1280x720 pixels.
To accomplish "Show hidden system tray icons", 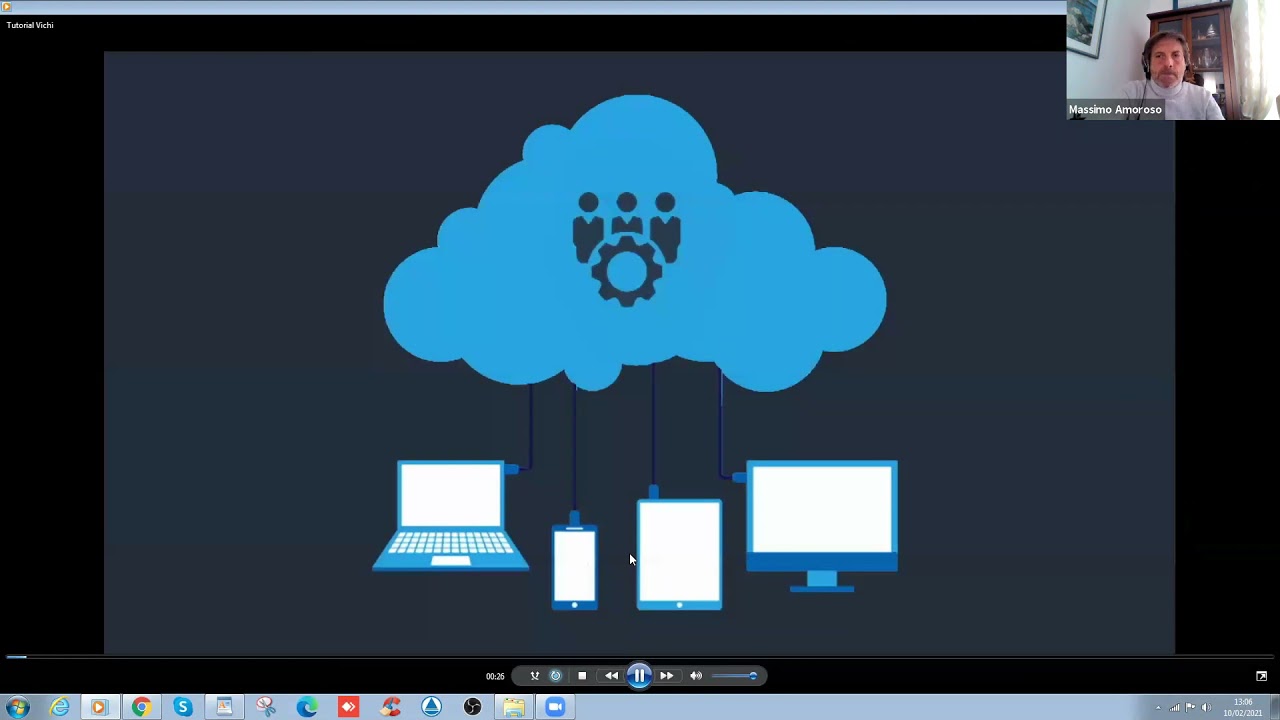I will pos(1158,708).
